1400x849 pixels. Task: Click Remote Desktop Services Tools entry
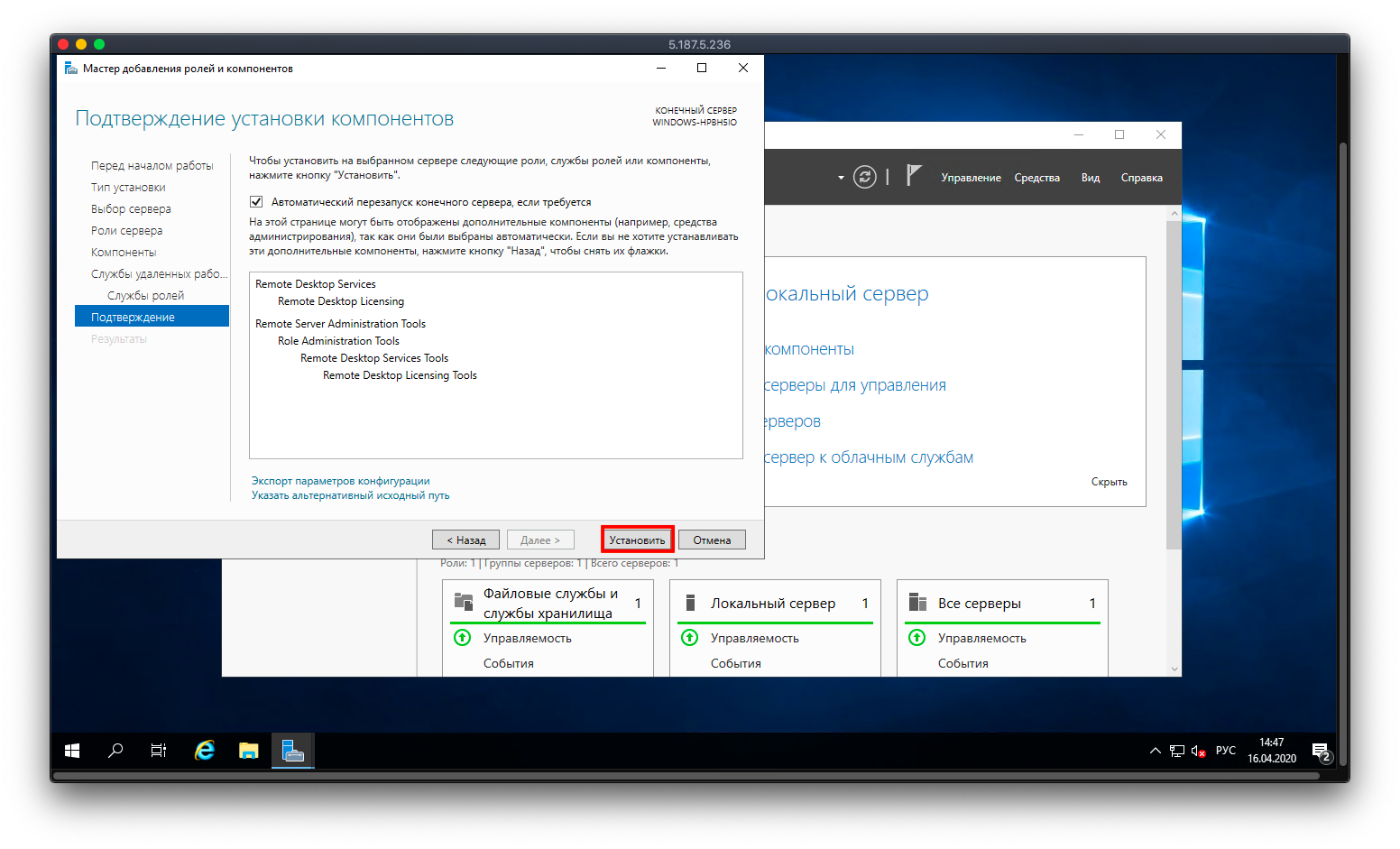374,358
